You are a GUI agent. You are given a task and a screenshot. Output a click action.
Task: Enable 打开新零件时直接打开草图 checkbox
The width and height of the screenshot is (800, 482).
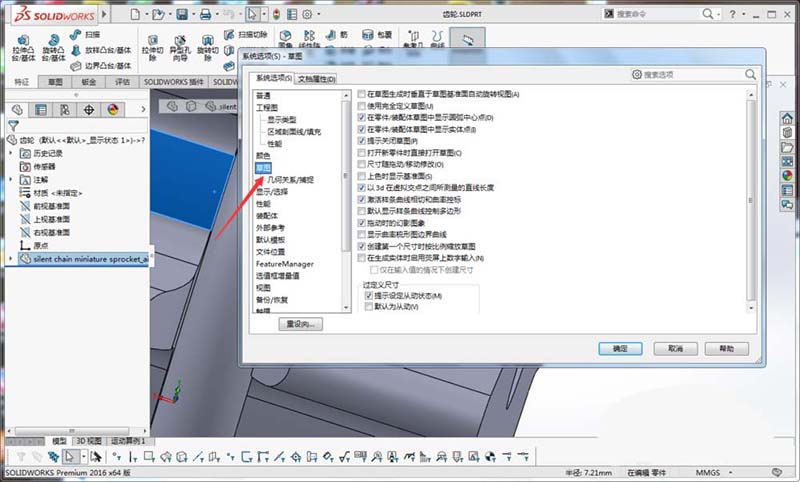(x=362, y=153)
